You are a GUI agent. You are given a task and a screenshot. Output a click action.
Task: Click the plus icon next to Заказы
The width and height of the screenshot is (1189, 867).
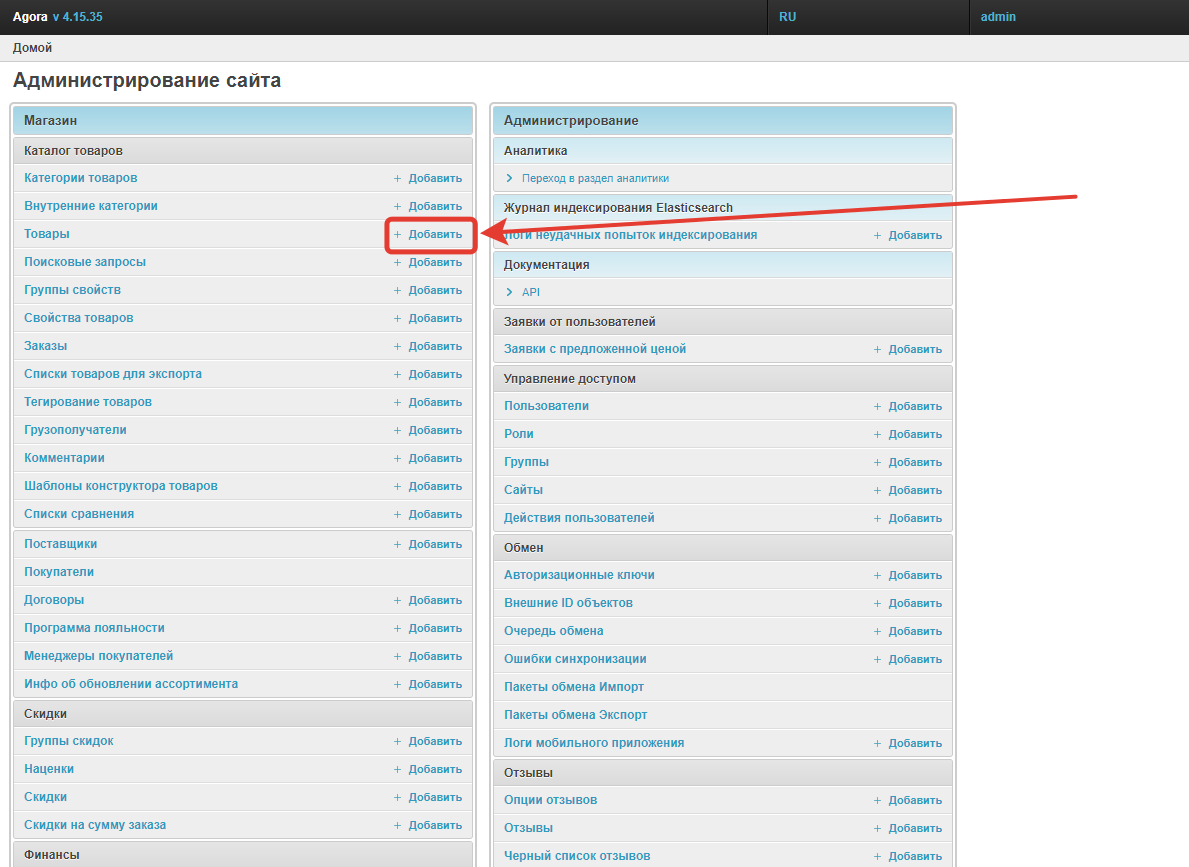pos(397,347)
